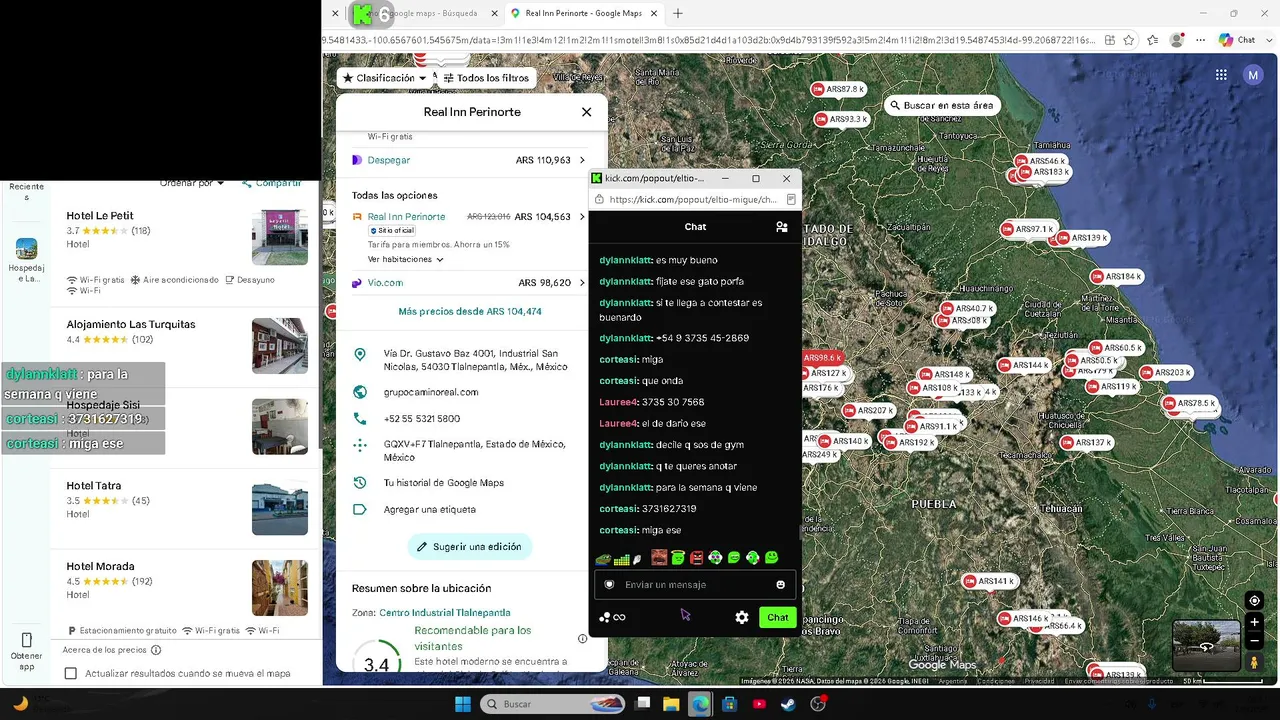Open Más precios desde ARS 104,474 link
This screenshot has width=1280, height=720.
[470, 311]
